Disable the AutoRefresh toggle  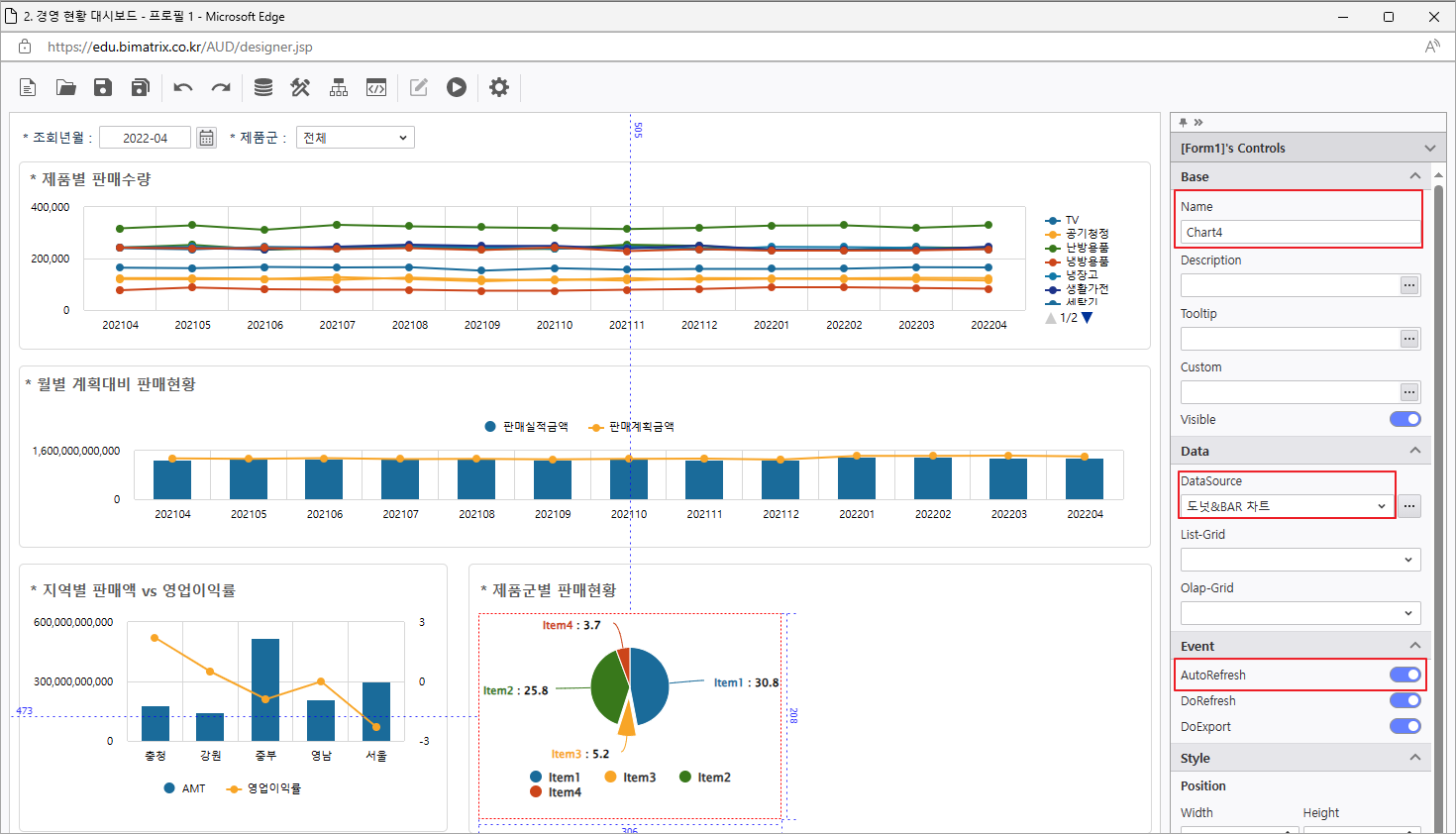pos(1404,675)
